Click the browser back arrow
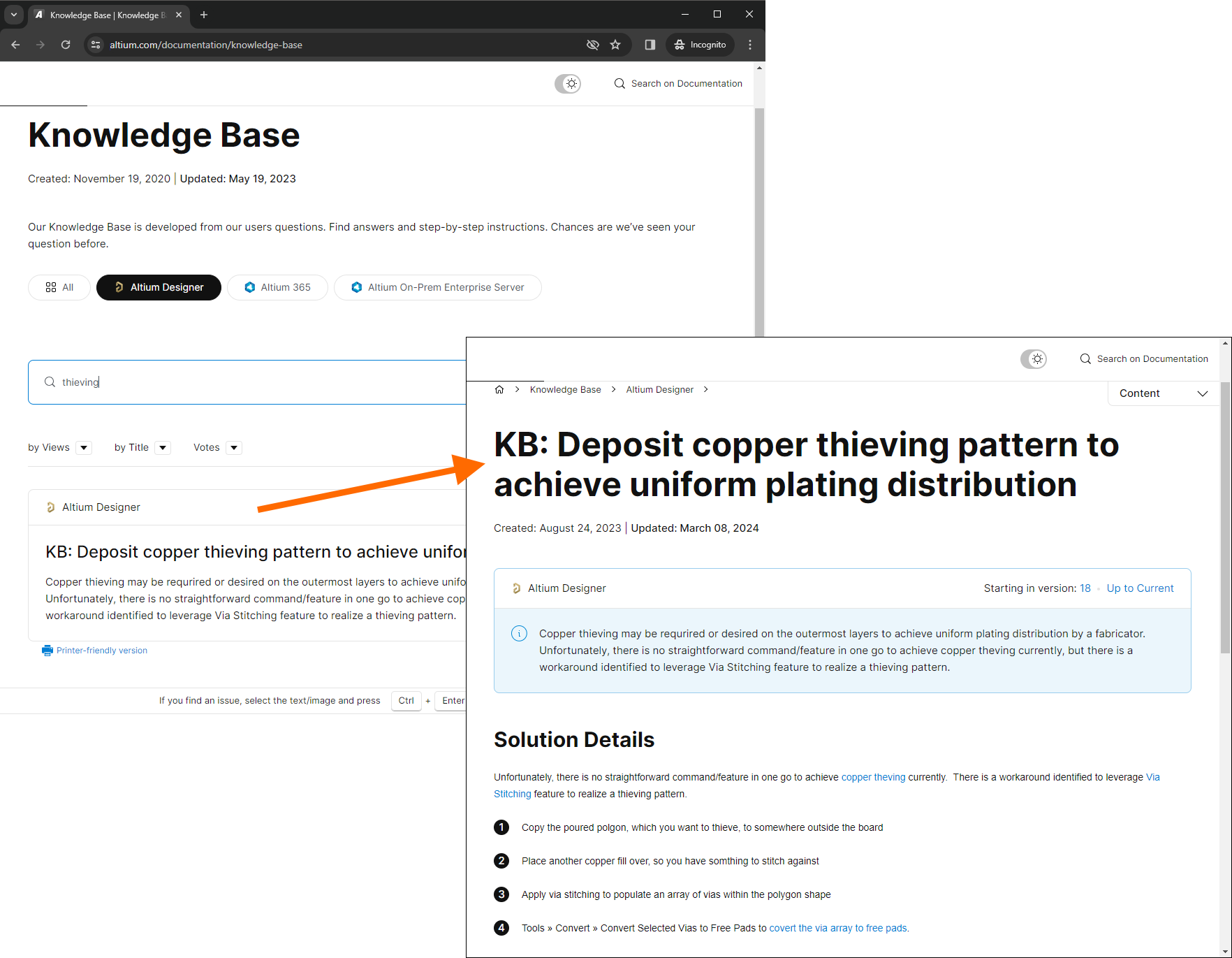The image size is (1232, 958). click(x=15, y=45)
